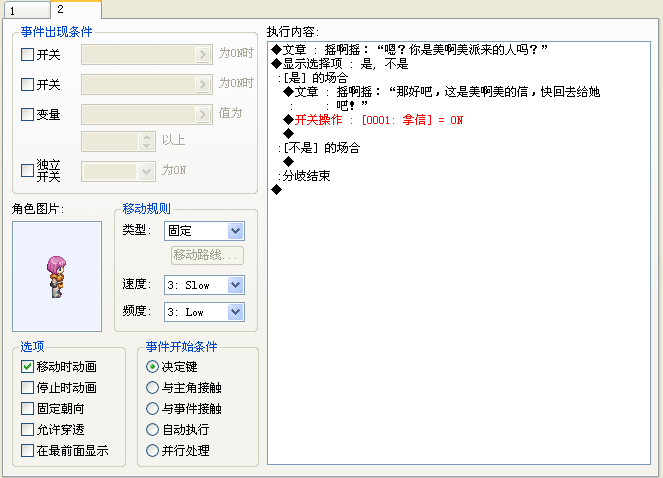
Task: Tick the 变量 condition checkbox
Action: (27, 115)
